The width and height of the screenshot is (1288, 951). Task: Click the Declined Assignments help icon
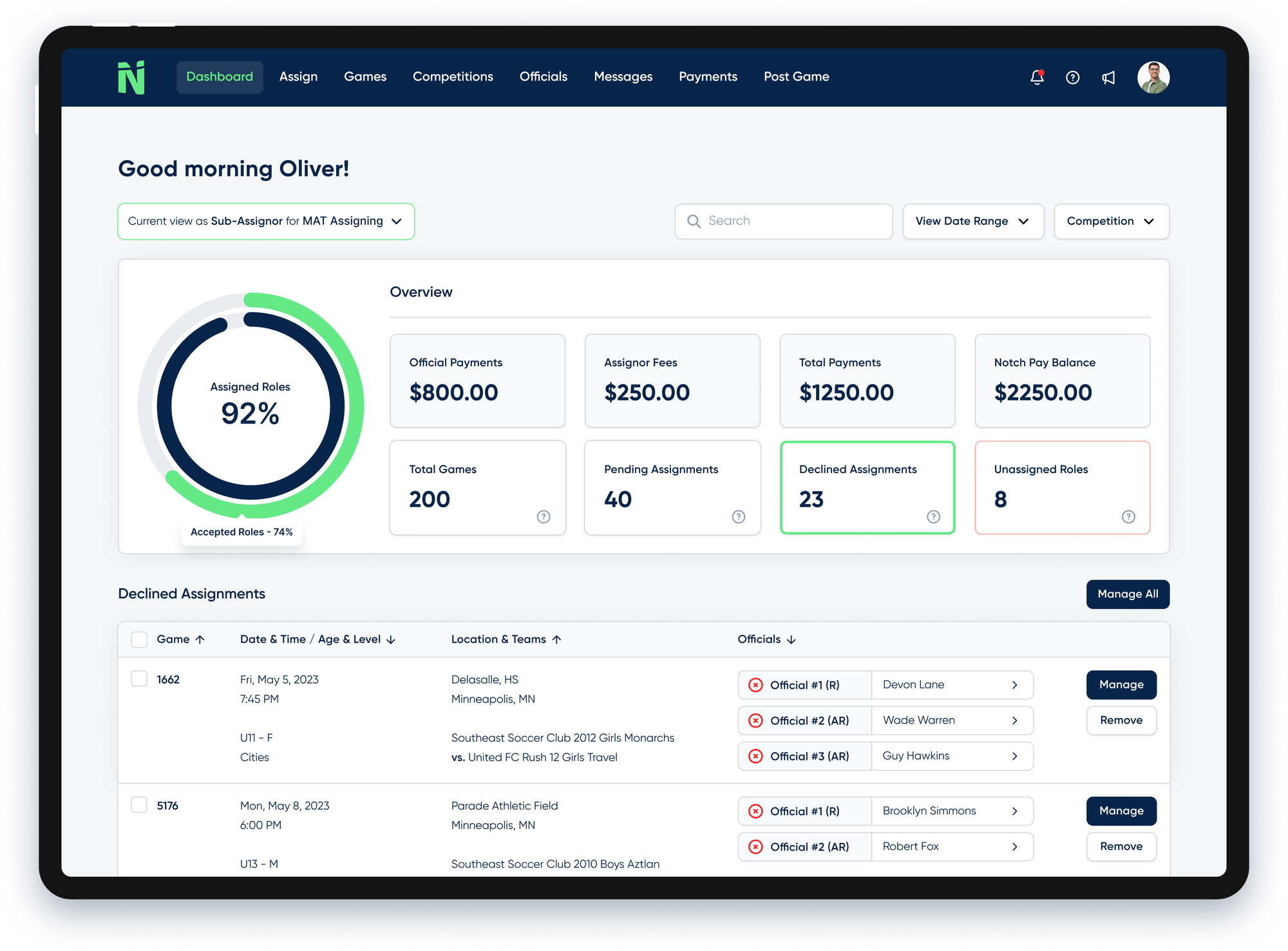pyautogui.click(x=933, y=516)
